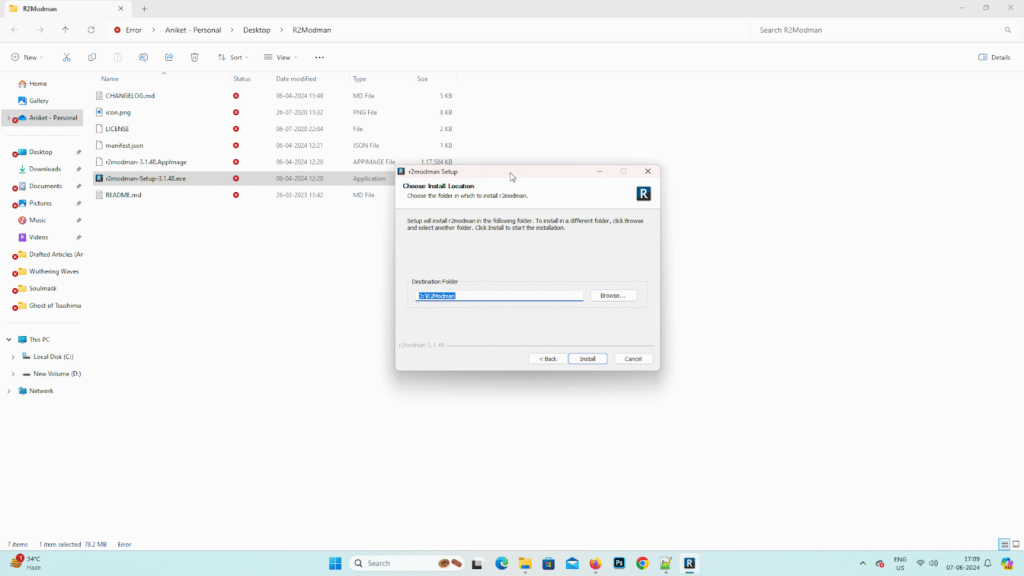Click Desktop in the address bar breadcrumb
This screenshot has width=1024, height=576.
pyautogui.click(x=257, y=30)
